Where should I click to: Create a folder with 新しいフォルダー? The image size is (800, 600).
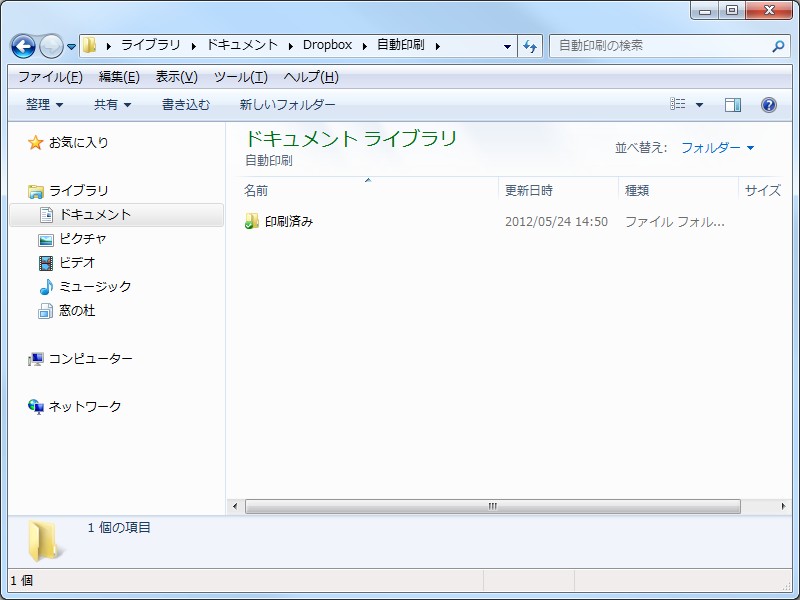(x=288, y=104)
